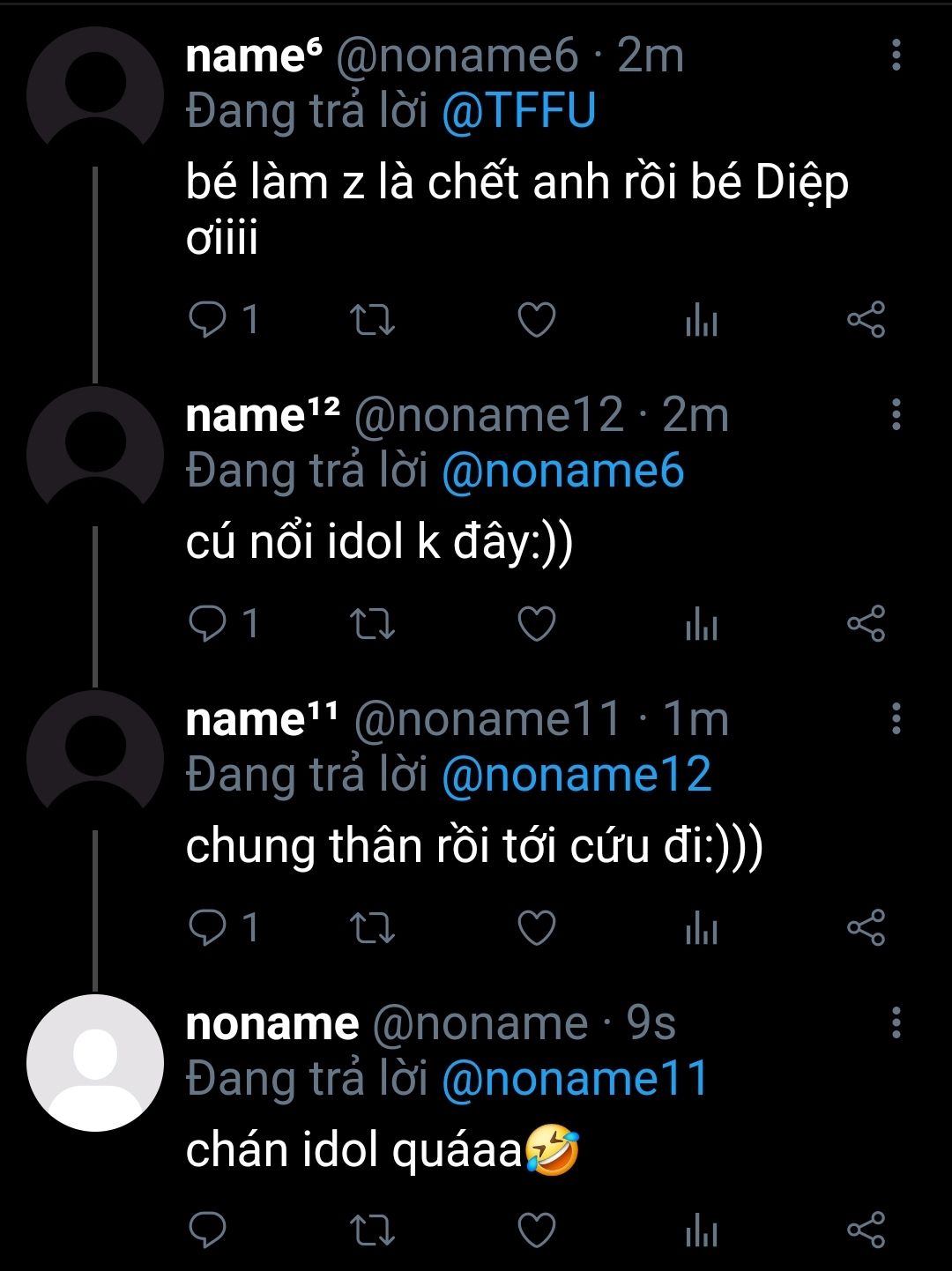Image resolution: width=952 pixels, height=1271 pixels.
Task: Open more options for @noname6's tweet
Action: coord(896,55)
